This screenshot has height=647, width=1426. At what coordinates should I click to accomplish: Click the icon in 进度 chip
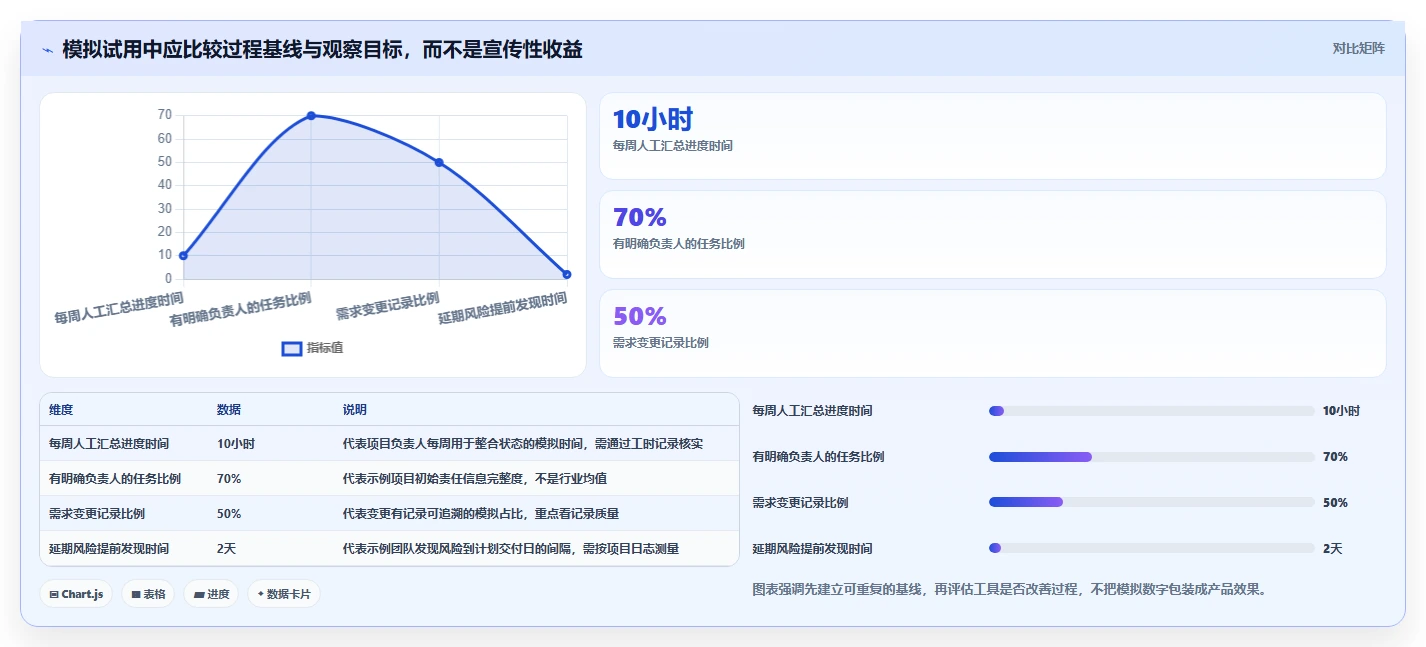pyautogui.click(x=199, y=595)
